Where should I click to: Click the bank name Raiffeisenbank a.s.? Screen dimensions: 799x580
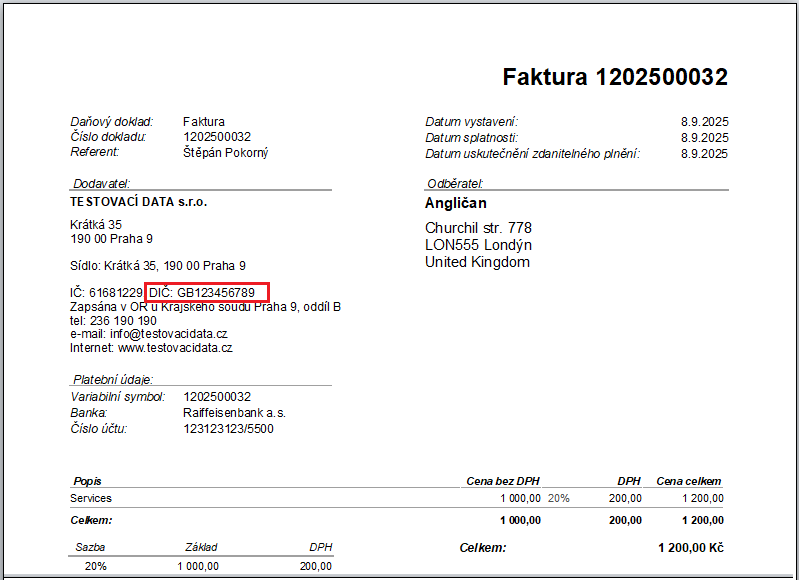[234, 412]
